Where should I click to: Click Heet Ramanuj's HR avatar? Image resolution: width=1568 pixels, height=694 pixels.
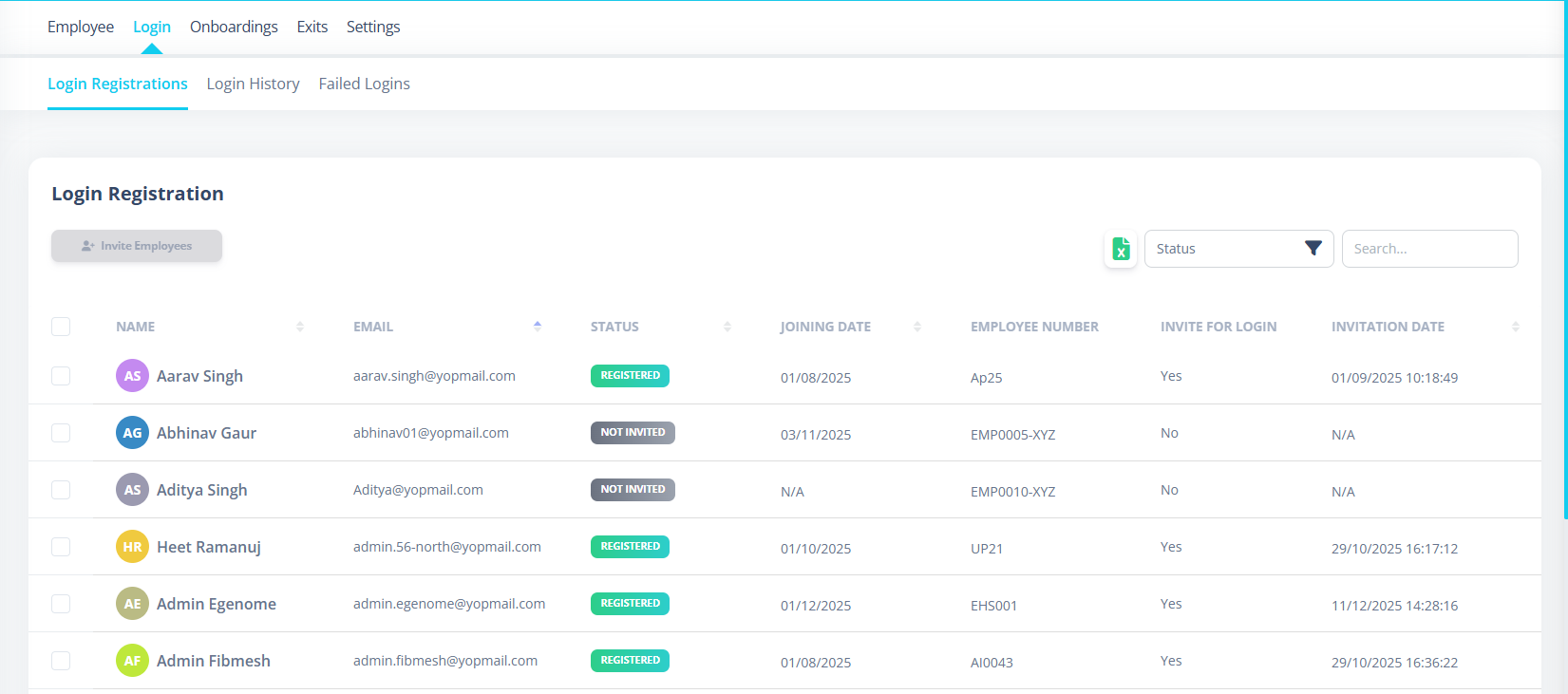click(x=132, y=547)
